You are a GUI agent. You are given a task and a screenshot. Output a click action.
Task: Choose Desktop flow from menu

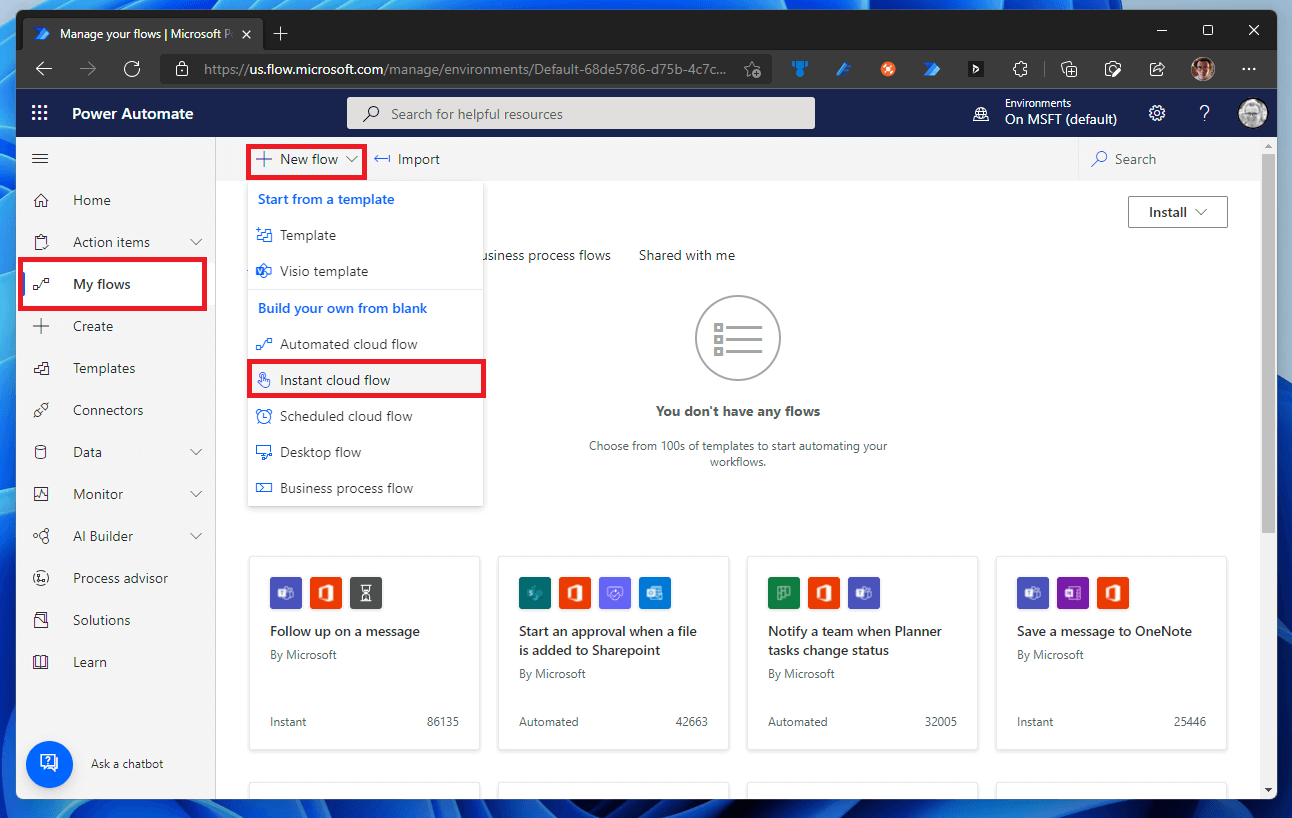tap(365, 452)
